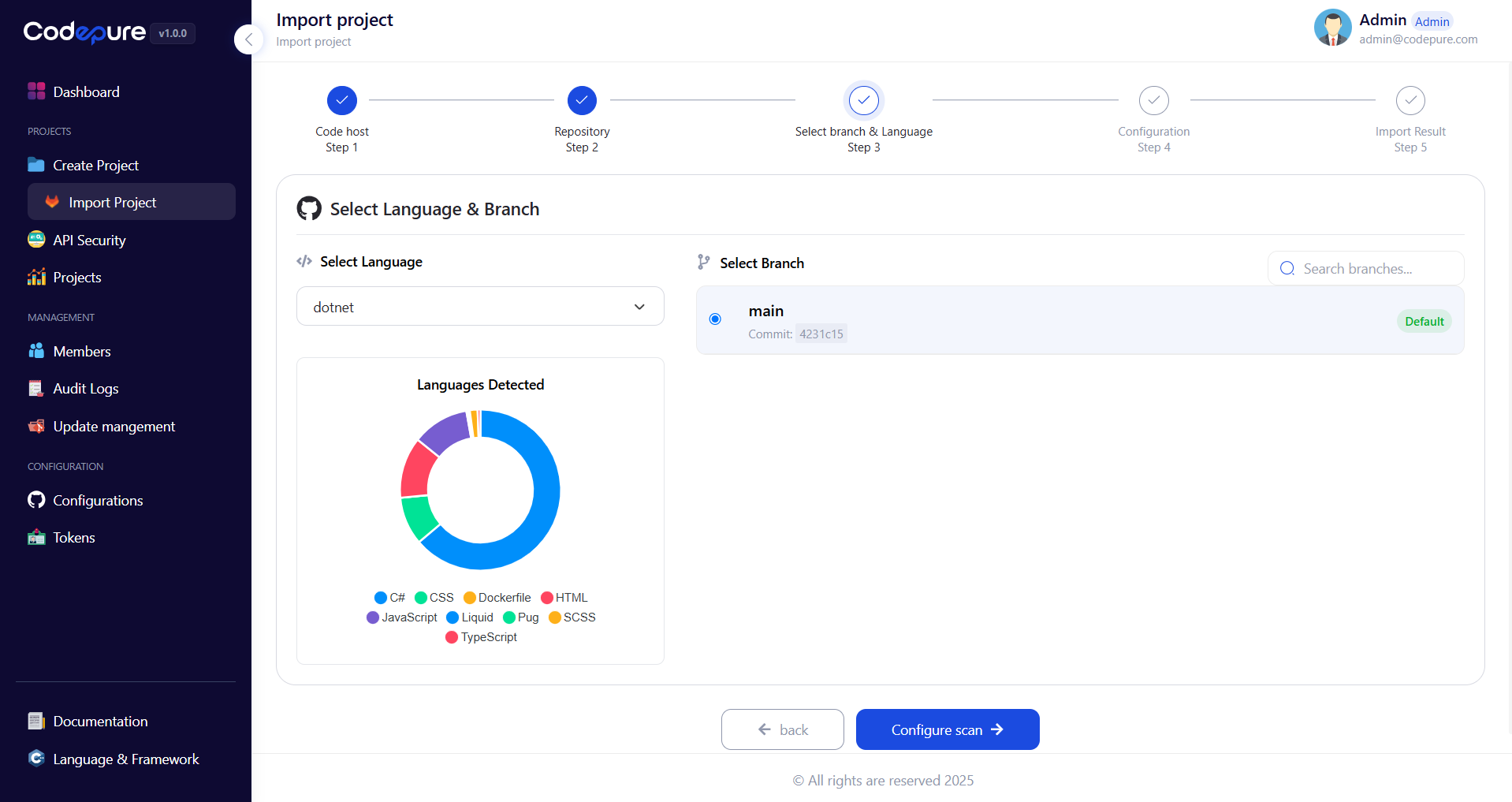
Task: Click the Configuration step 4 circle
Action: (x=1154, y=100)
